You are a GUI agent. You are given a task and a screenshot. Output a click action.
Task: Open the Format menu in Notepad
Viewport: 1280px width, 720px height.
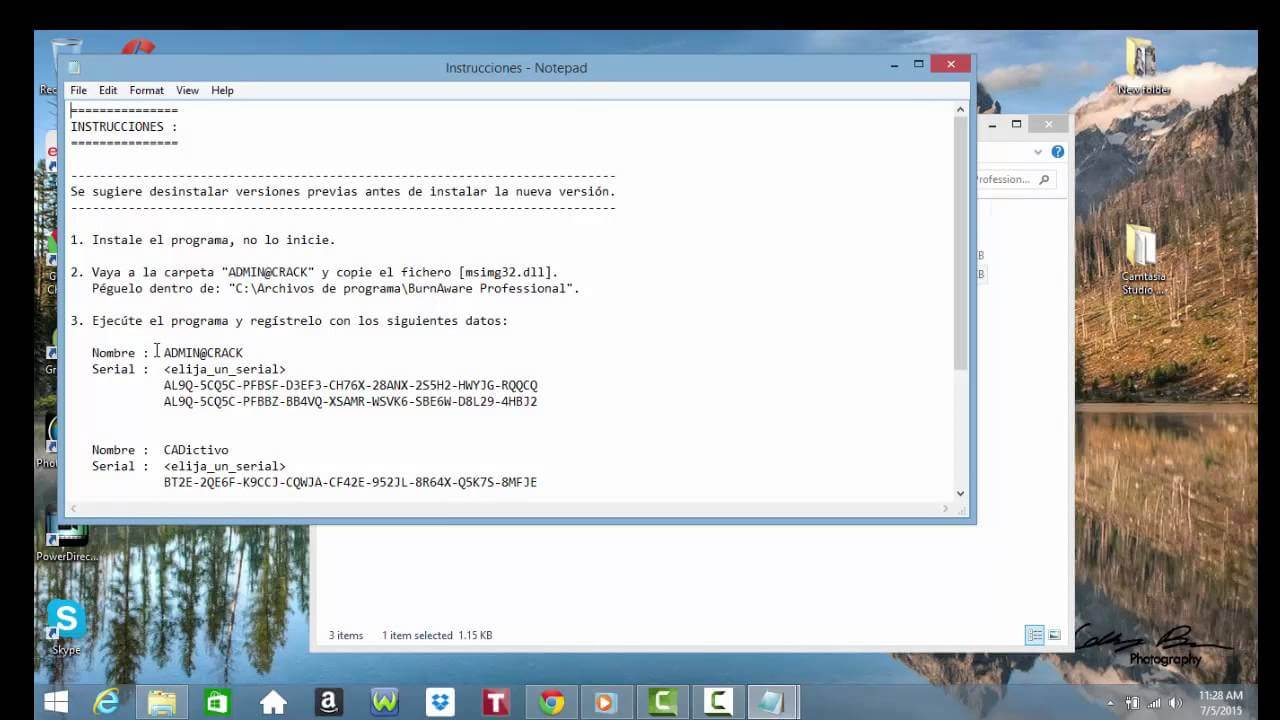(146, 90)
